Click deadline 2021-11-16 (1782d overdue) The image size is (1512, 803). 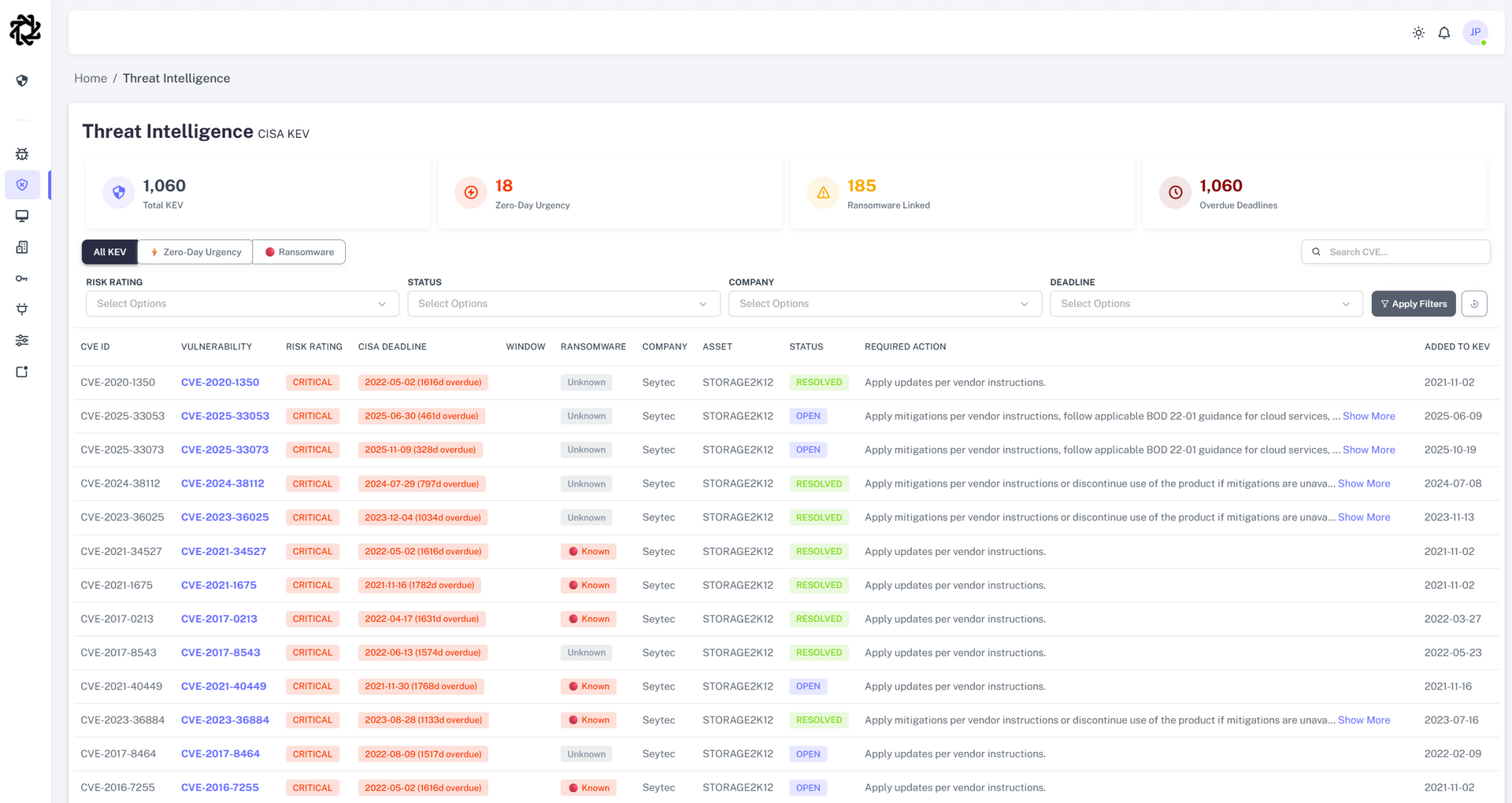coord(420,586)
